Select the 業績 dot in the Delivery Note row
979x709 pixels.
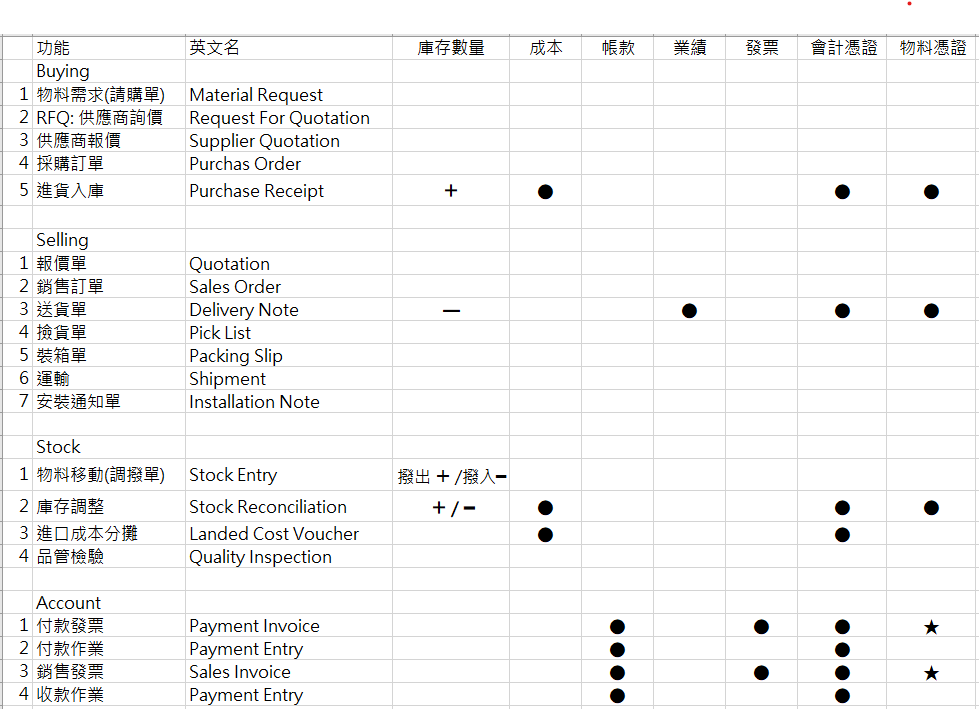(x=689, y=311)
